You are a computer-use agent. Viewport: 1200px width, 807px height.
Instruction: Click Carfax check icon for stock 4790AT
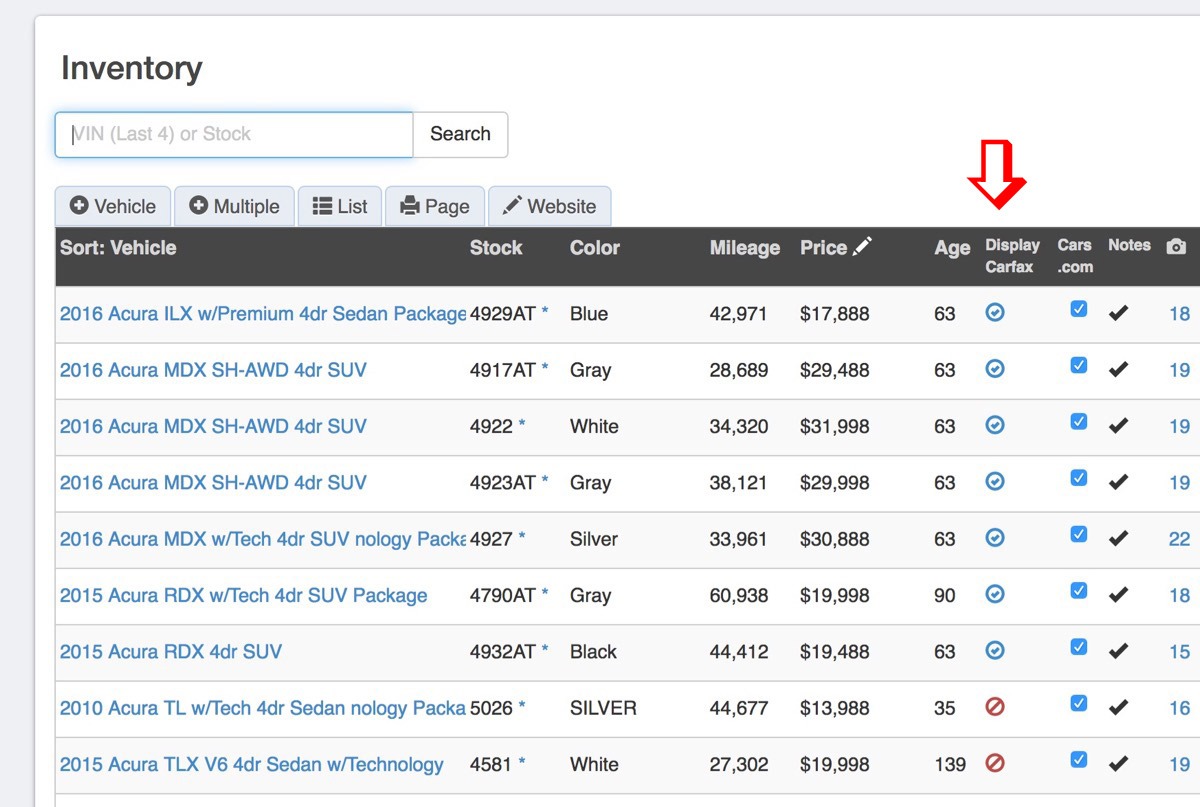click(x=995, y=594)
